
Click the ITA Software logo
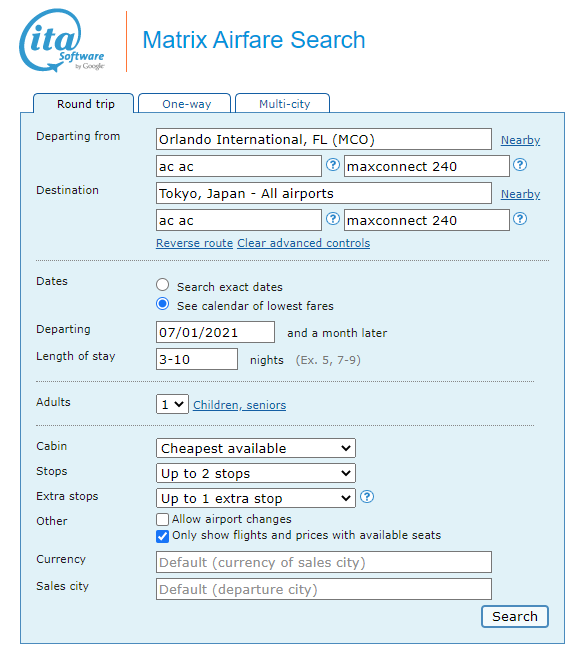62,40
